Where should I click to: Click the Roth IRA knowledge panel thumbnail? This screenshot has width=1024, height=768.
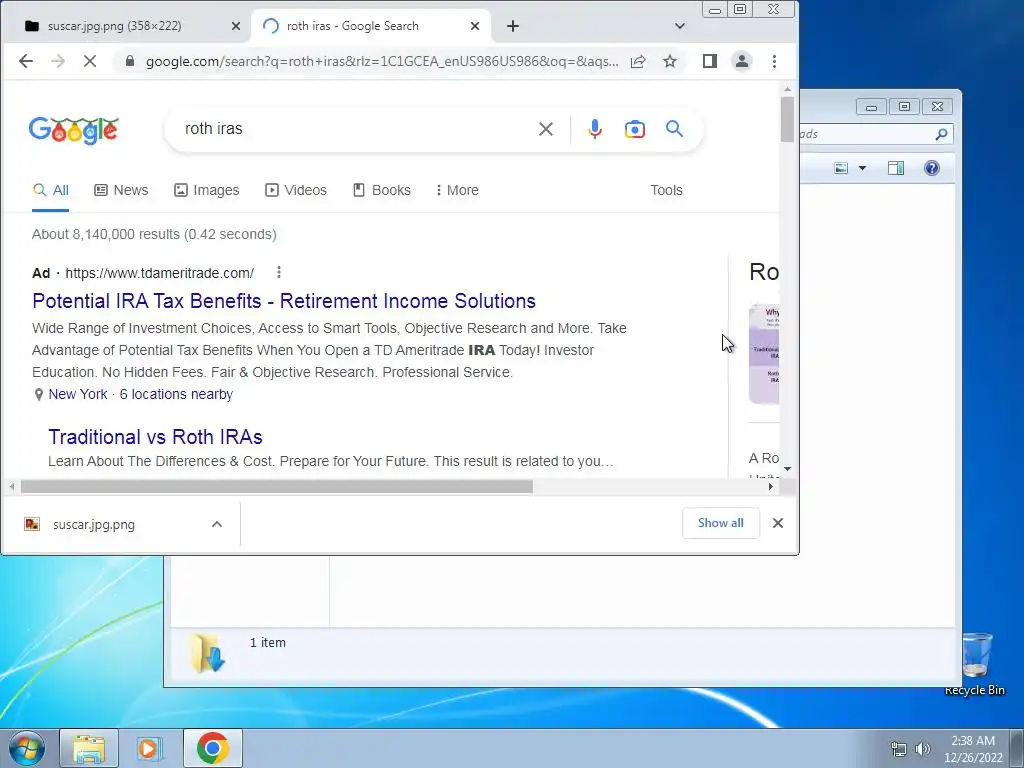tap(764, 354)
